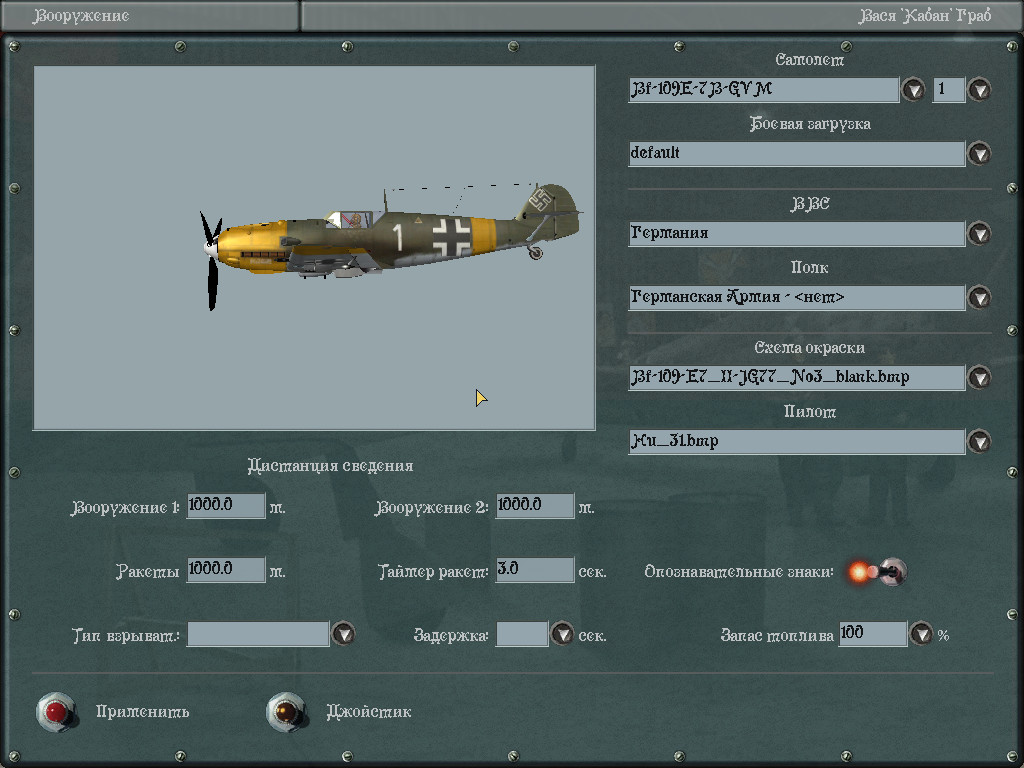Click the Ракеты distance input field

pyautogui.click(x=226, y=569)
